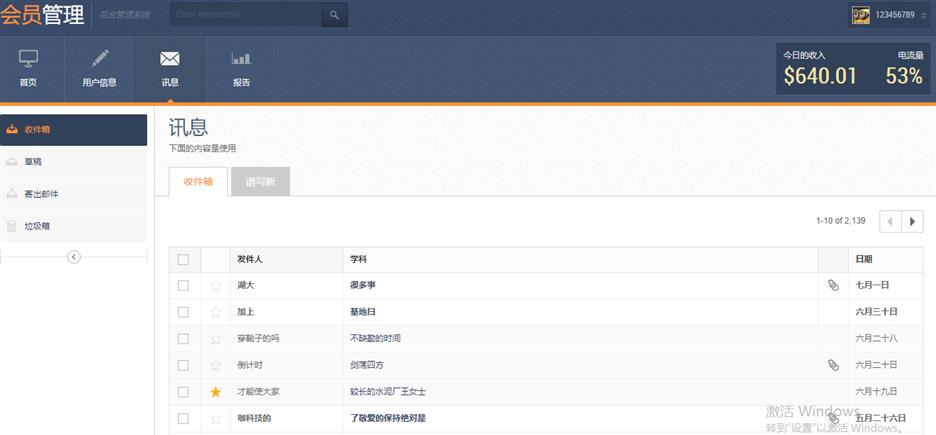Check the box for 加上 message
Screen dimensions: 936x435
(183, 312)
